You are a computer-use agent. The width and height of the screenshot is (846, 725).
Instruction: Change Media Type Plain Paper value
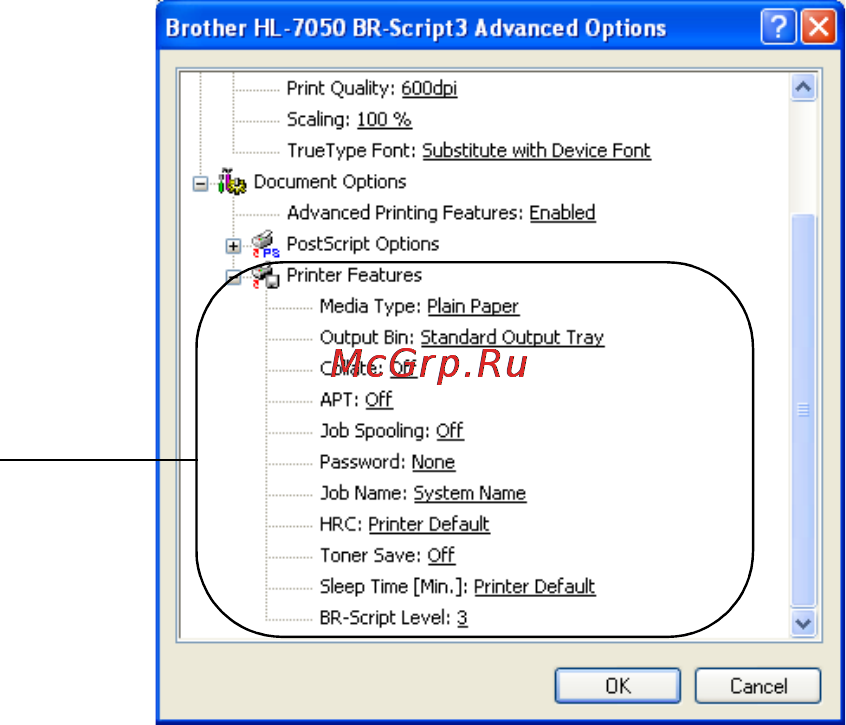[473, 306]
